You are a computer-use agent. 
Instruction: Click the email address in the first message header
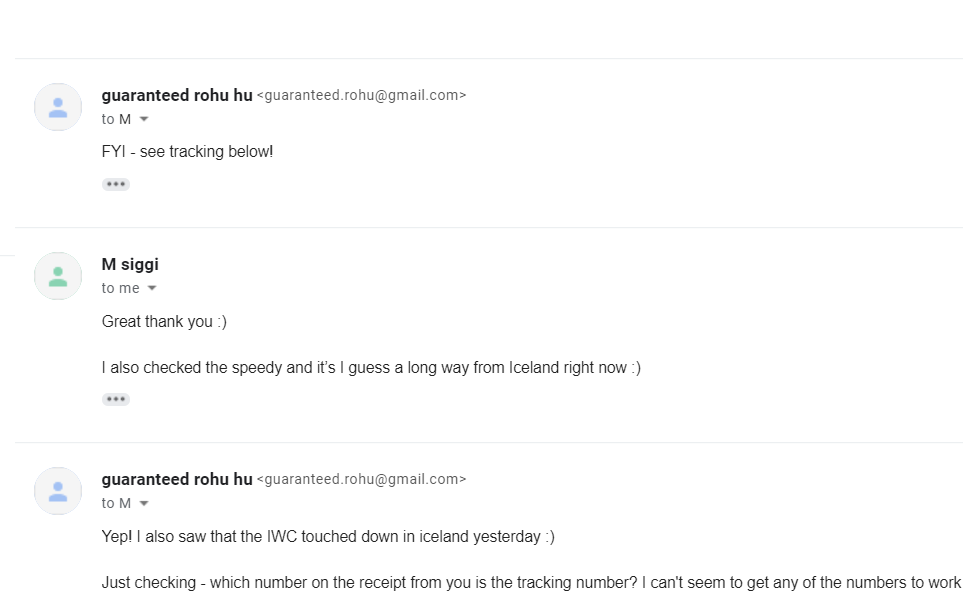pyautogui.click(x=361, y=96)
